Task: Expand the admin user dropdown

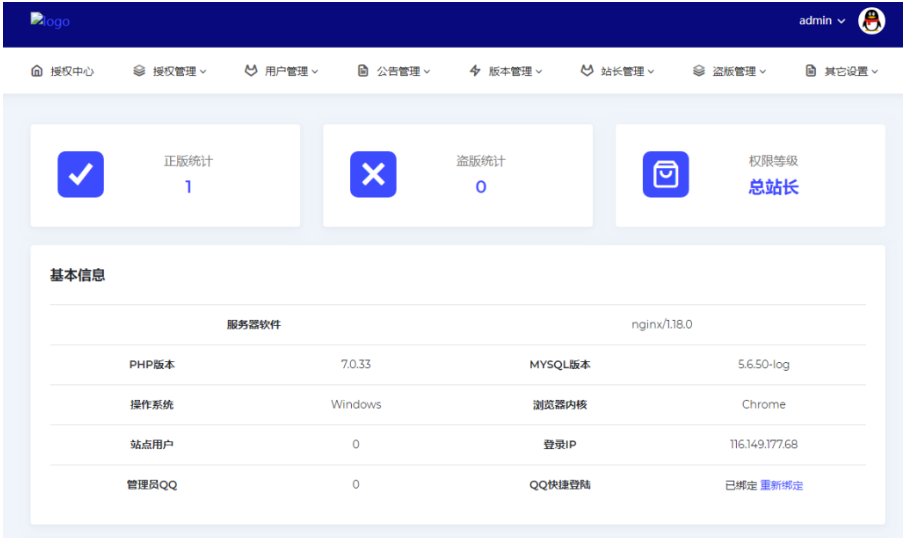Action: tap(822, 21)
